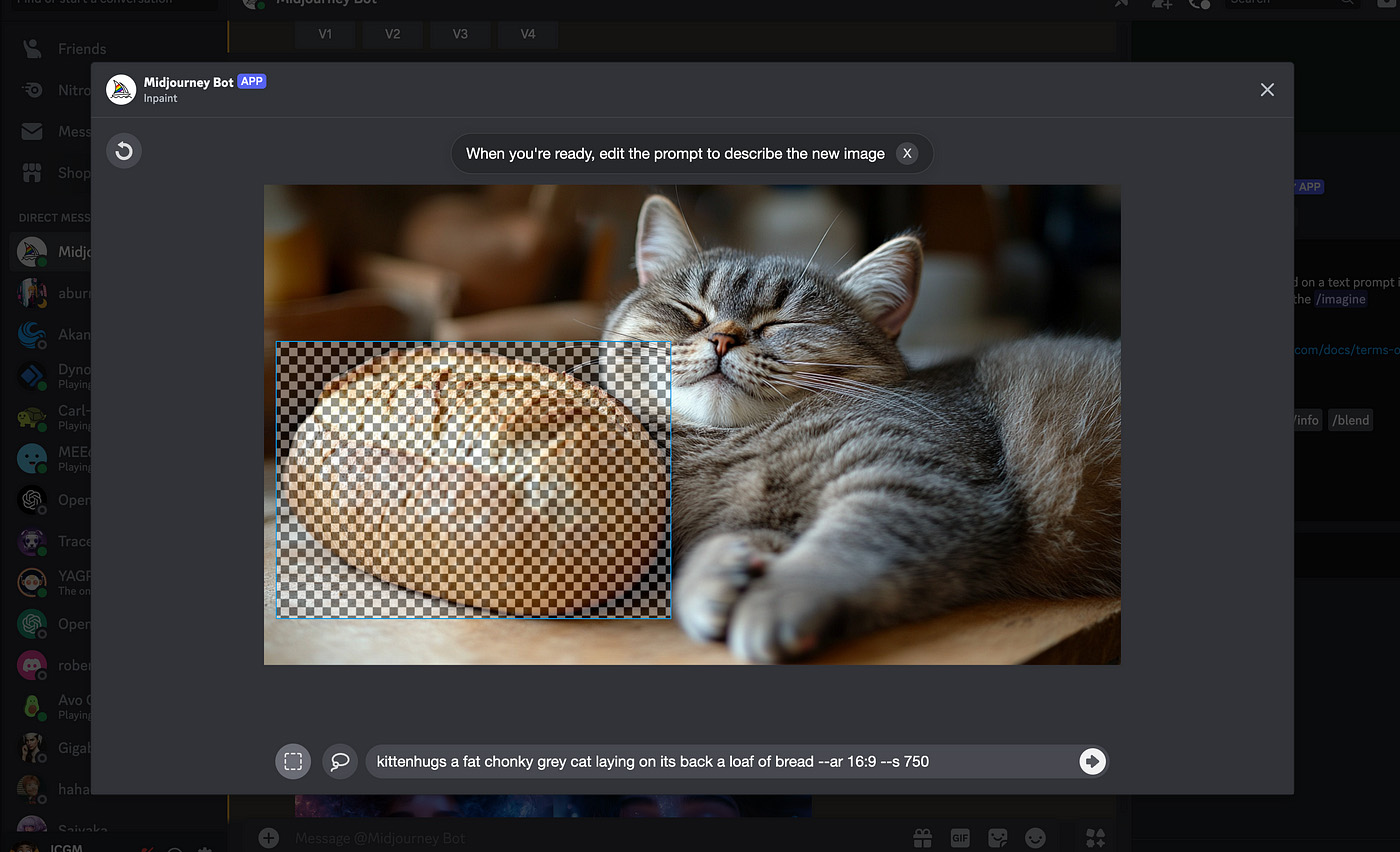This screenshot has height=852, width=1400.
Task: Close the Inpaint editor dialog
Action: point(1267,90)
